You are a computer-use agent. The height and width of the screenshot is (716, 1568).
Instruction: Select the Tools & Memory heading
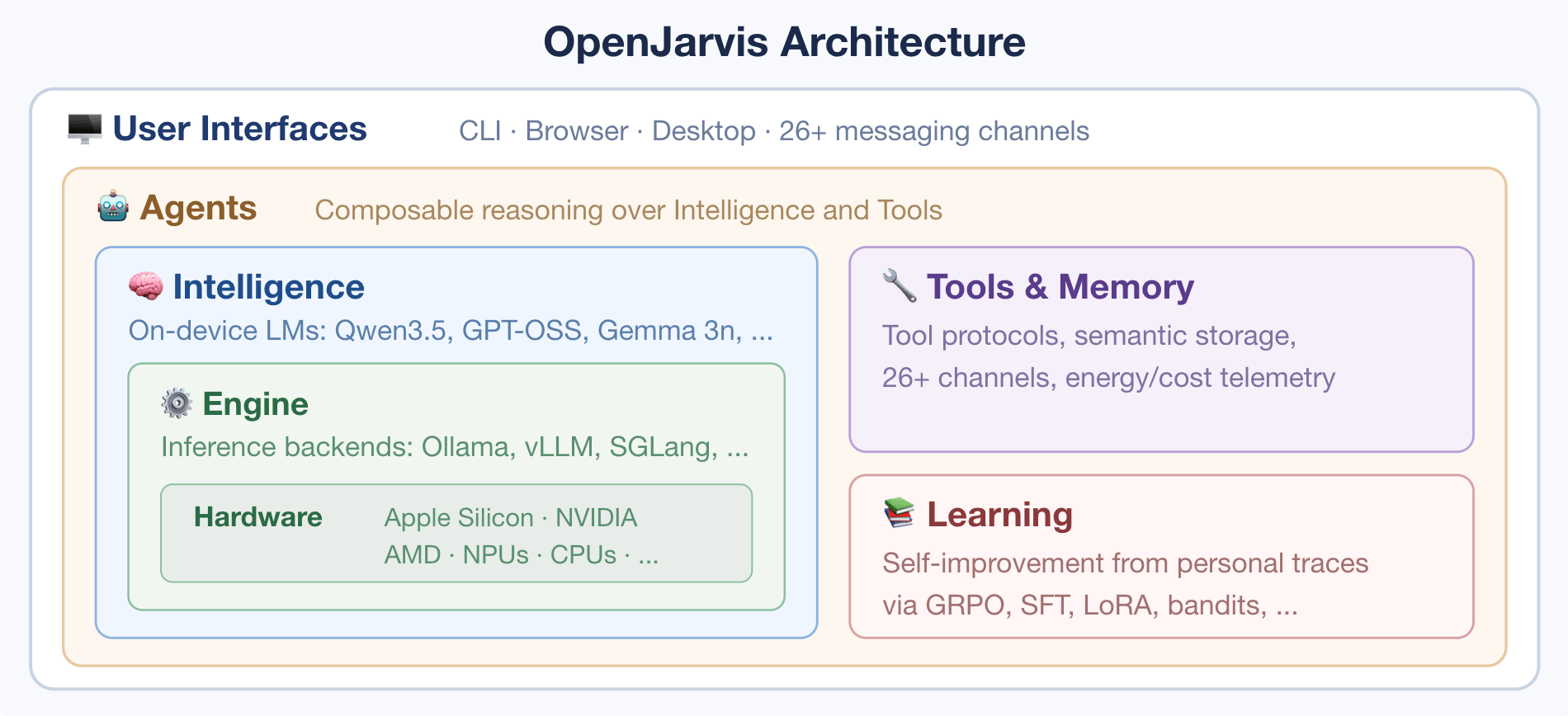pyautogui.click(x=1060, y=287)
